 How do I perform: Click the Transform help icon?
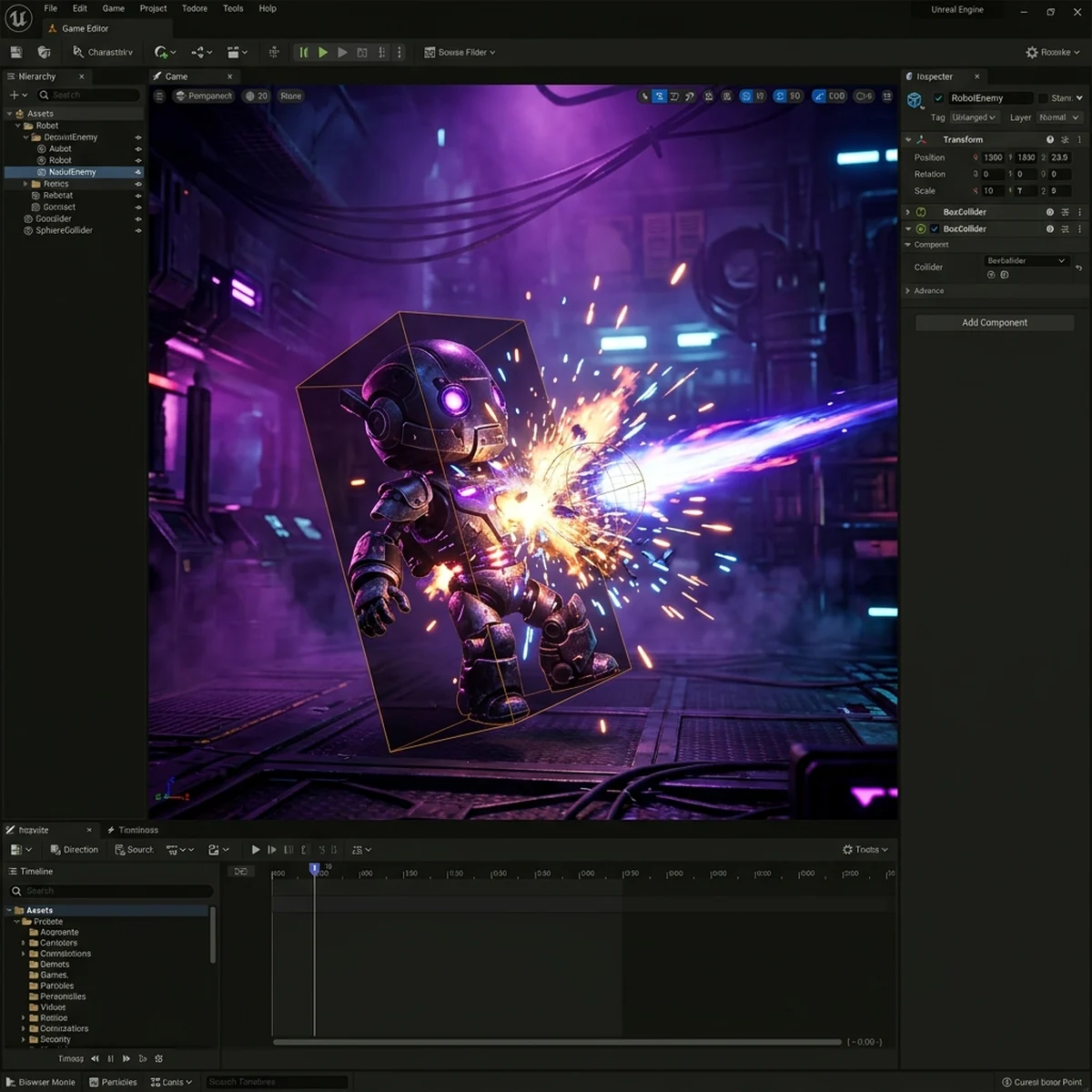click(x=1050, y=140)
